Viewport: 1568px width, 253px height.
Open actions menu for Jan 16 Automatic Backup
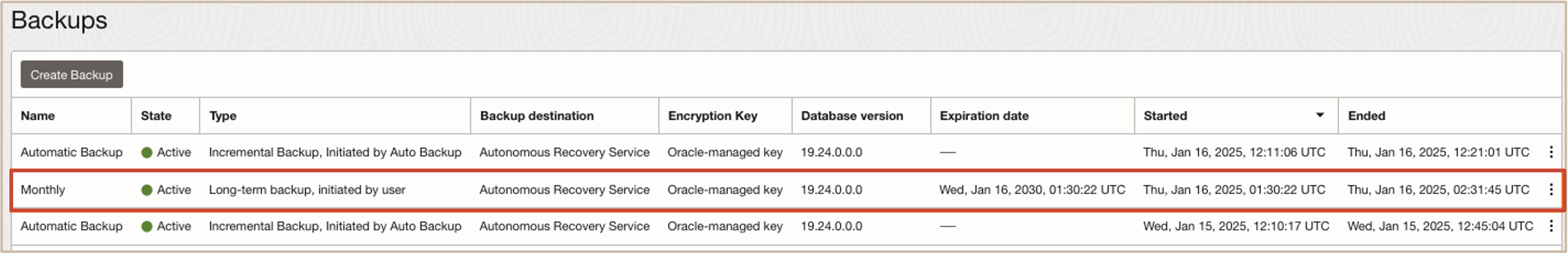tap(1550, 152)
